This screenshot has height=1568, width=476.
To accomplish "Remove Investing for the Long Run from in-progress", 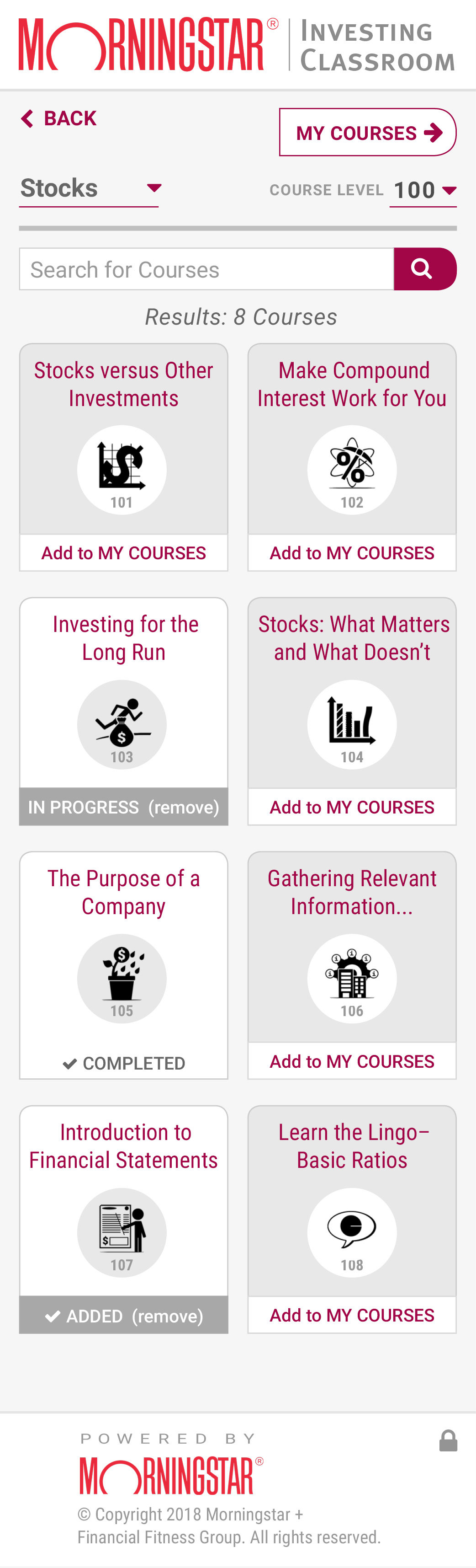I will click(x=184, y=807).
